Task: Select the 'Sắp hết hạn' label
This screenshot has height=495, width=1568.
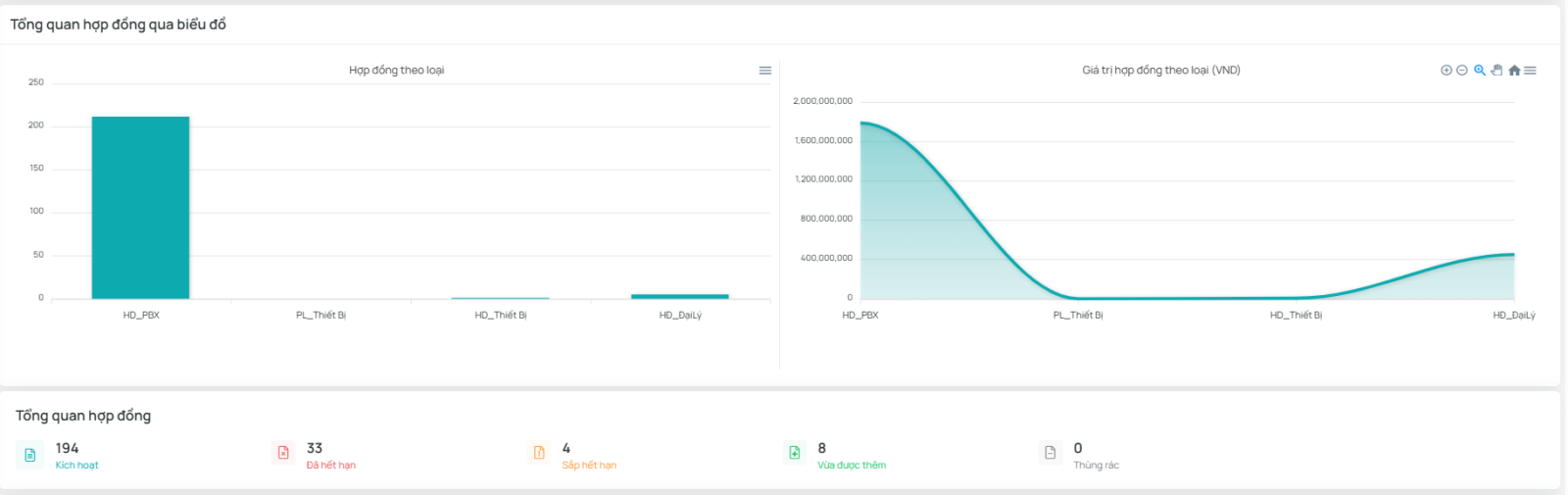Action: coord(589,466)
